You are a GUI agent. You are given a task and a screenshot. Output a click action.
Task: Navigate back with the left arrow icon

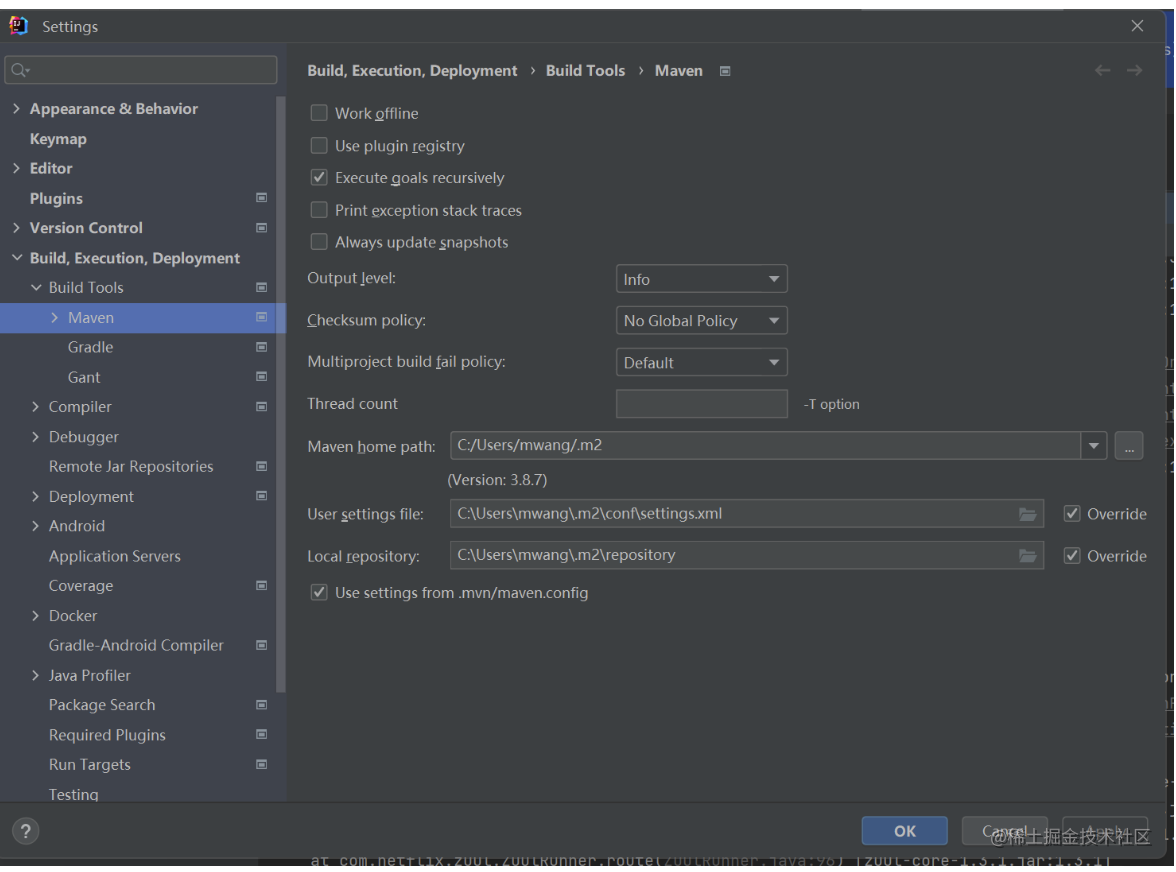(1102, 70)
